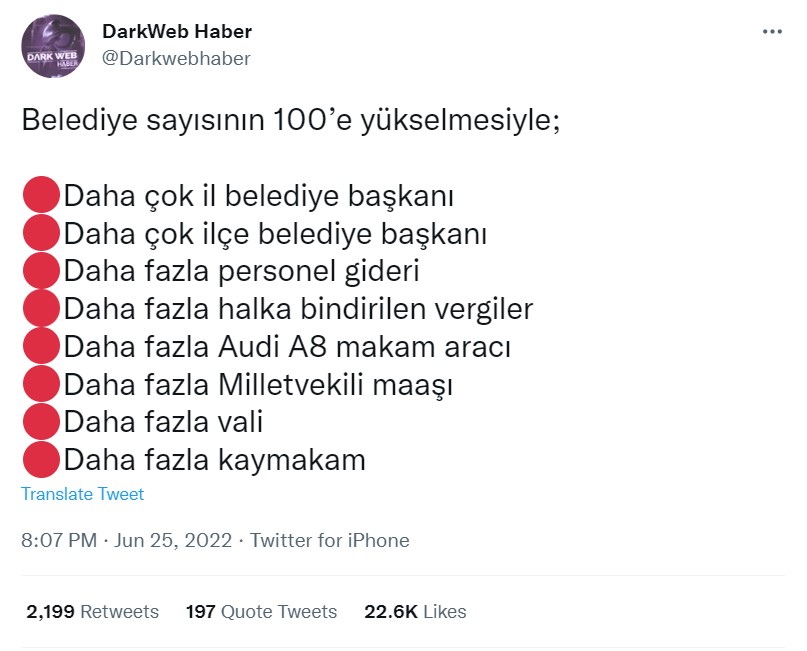Click red circle next to 'Milletvekili maaşı'

[x=41, y=384]
